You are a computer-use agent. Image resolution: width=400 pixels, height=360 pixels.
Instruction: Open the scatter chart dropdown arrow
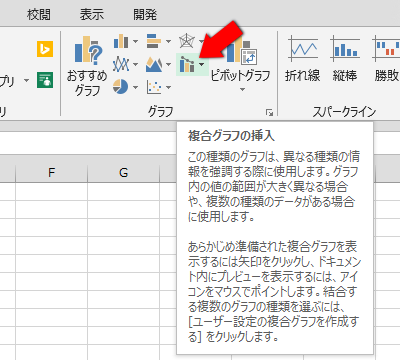[168, 87]
